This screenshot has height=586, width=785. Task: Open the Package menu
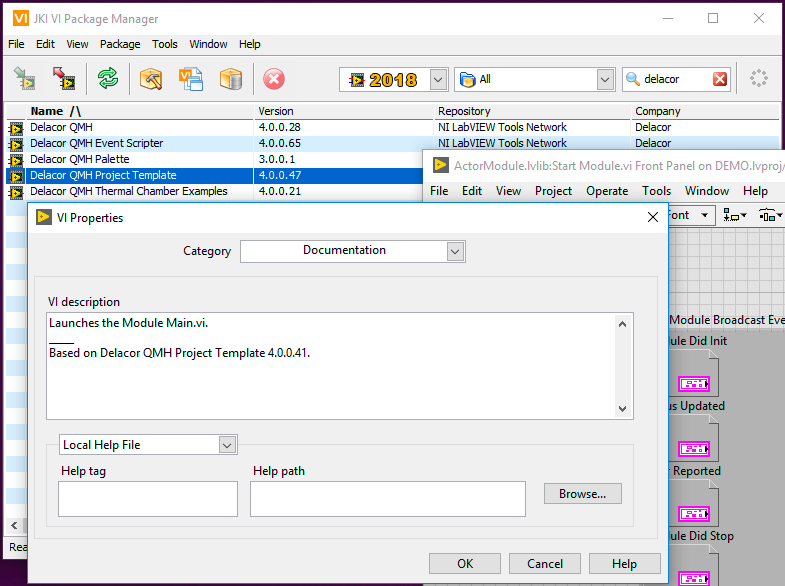(120, 44)
